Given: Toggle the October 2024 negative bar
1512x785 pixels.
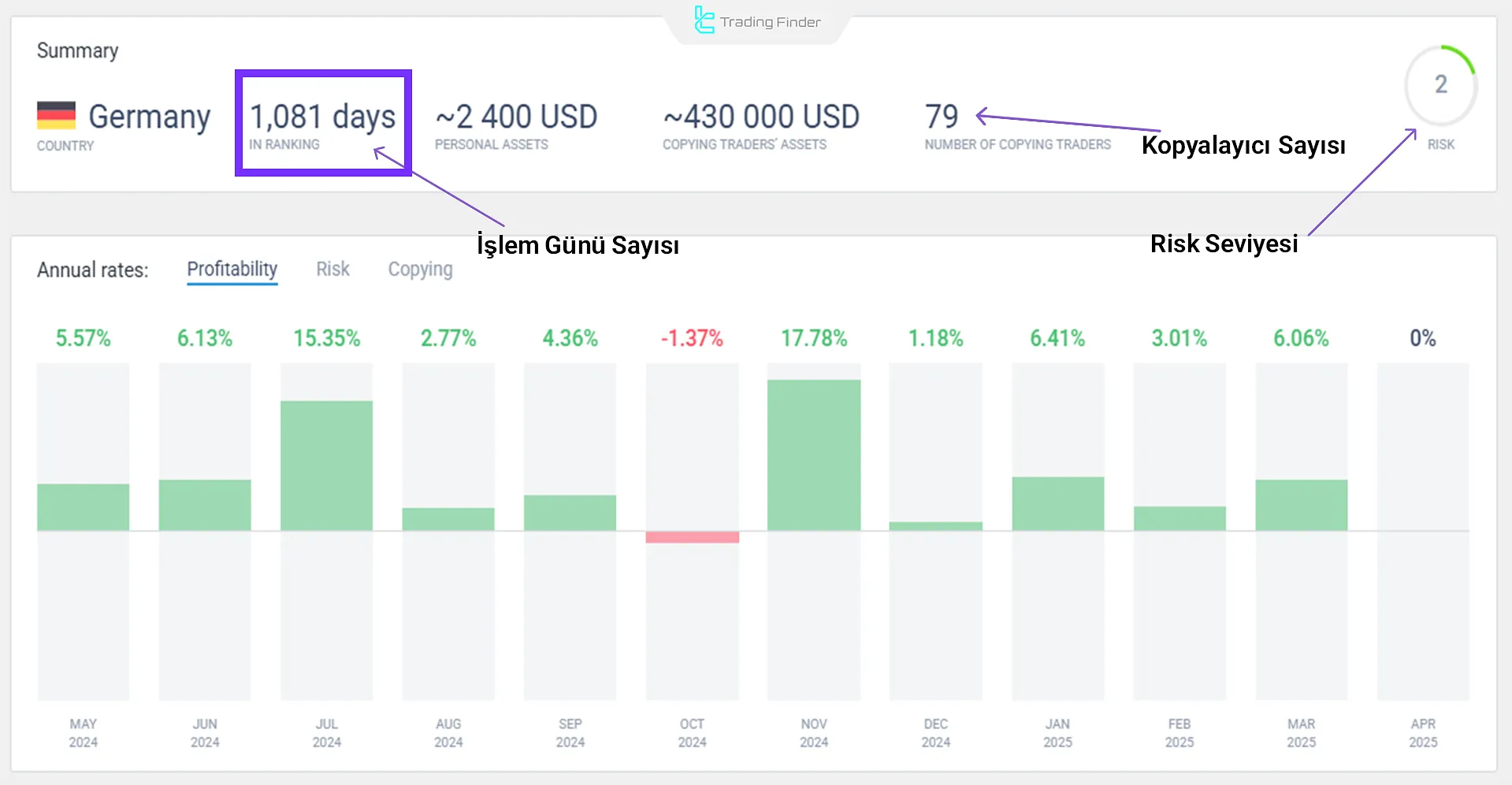Looking at the screenshot, I should 692,537.
